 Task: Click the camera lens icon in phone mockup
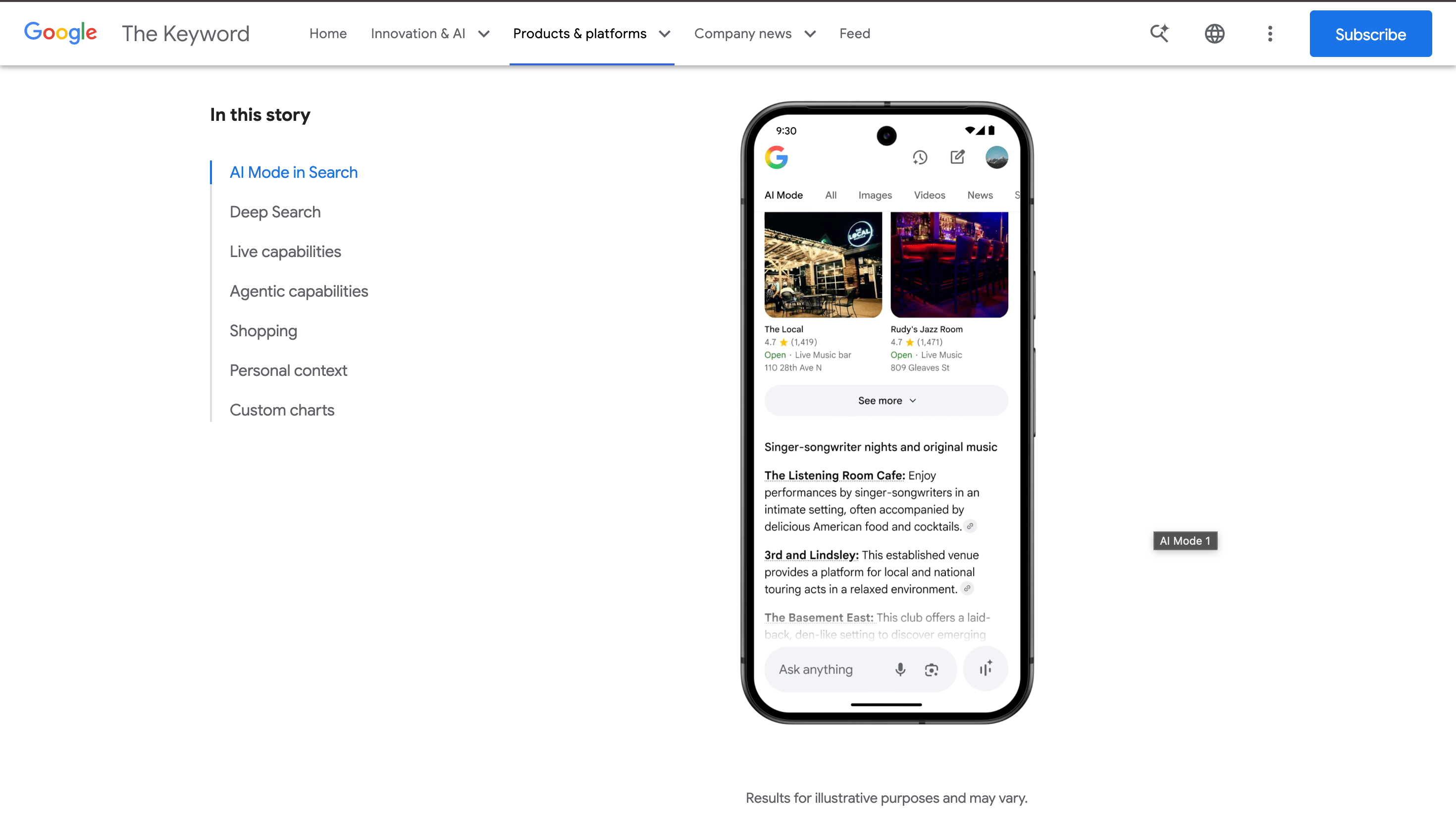(x=931, y=670)
